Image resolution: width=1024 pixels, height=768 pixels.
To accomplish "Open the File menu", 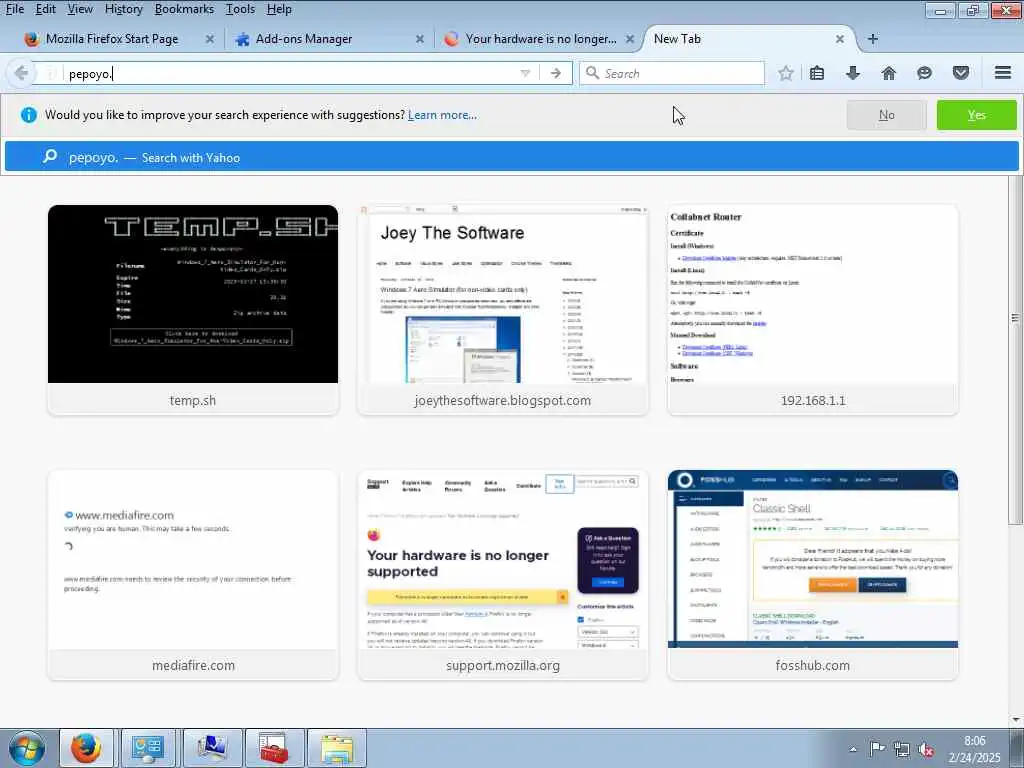I will click(x=14, y=9).
